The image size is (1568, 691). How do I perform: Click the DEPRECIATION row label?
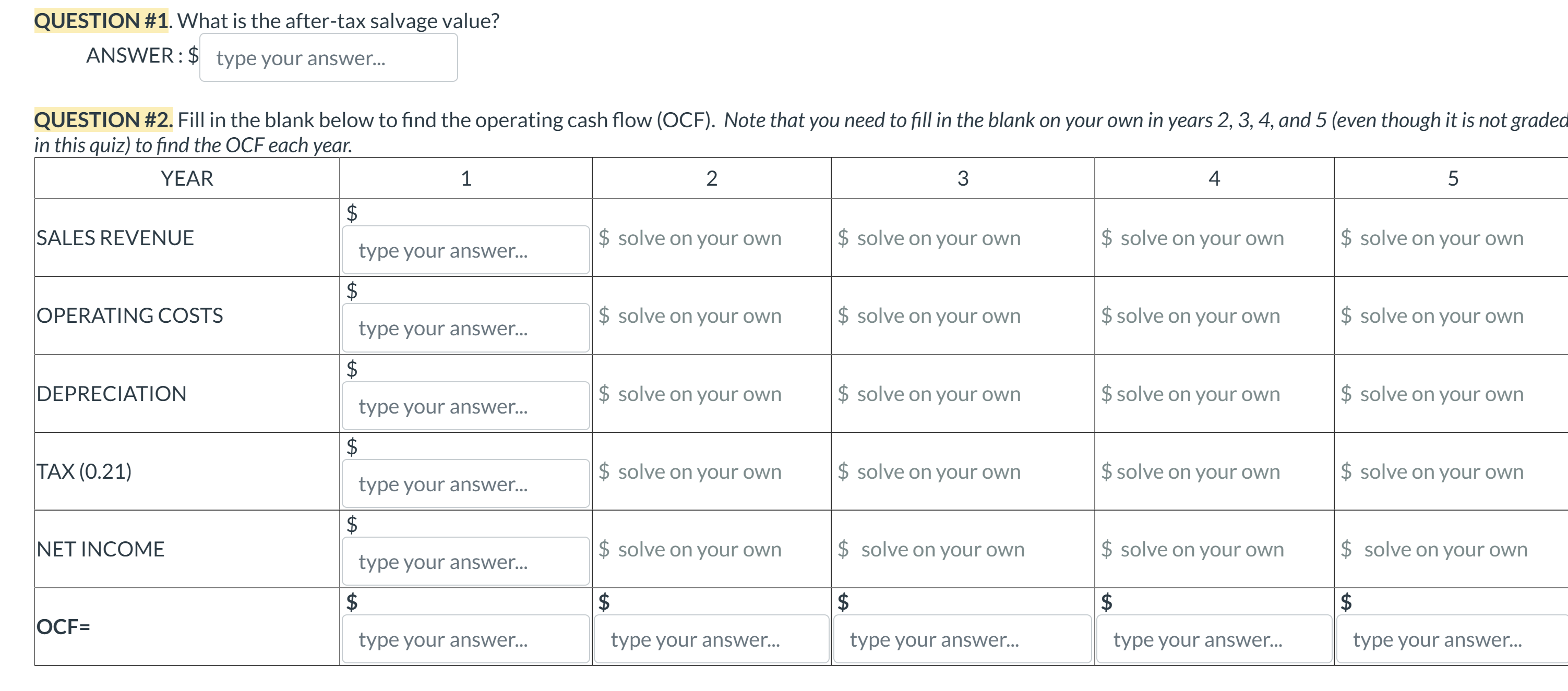pos(111,394)
